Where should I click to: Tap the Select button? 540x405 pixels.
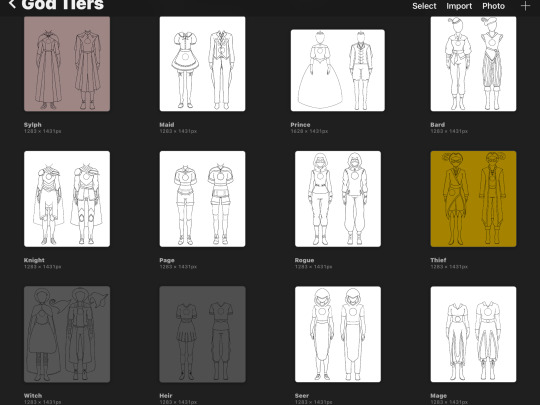(x=424, y=6)
